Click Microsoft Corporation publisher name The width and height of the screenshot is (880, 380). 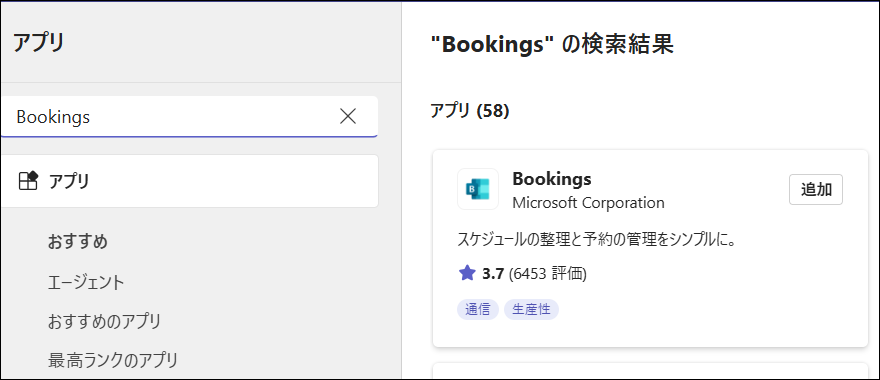tap(588, 203)
